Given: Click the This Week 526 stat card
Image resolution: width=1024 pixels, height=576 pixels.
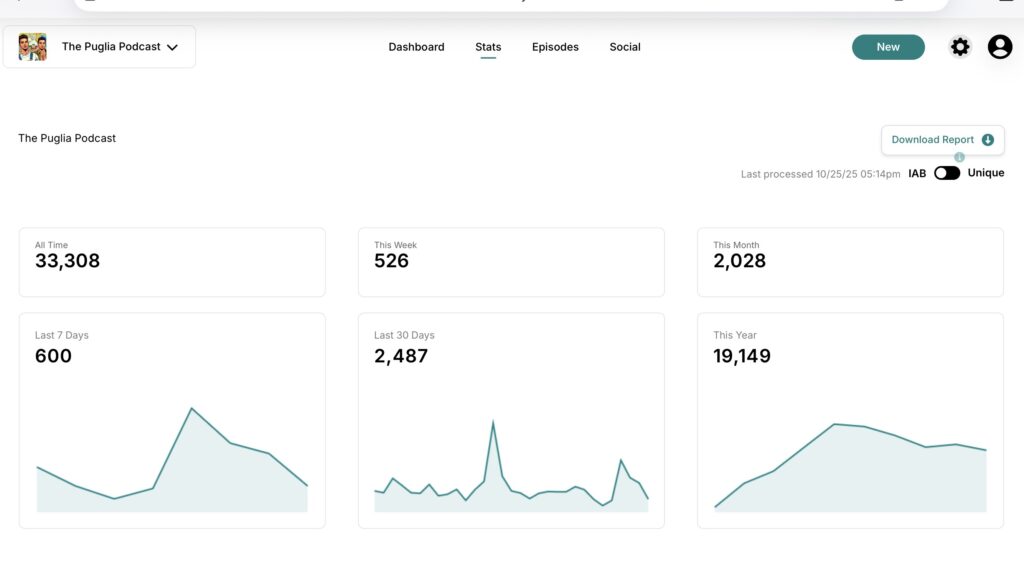Looking at the screenshot, I should click(x=511, y=262).
